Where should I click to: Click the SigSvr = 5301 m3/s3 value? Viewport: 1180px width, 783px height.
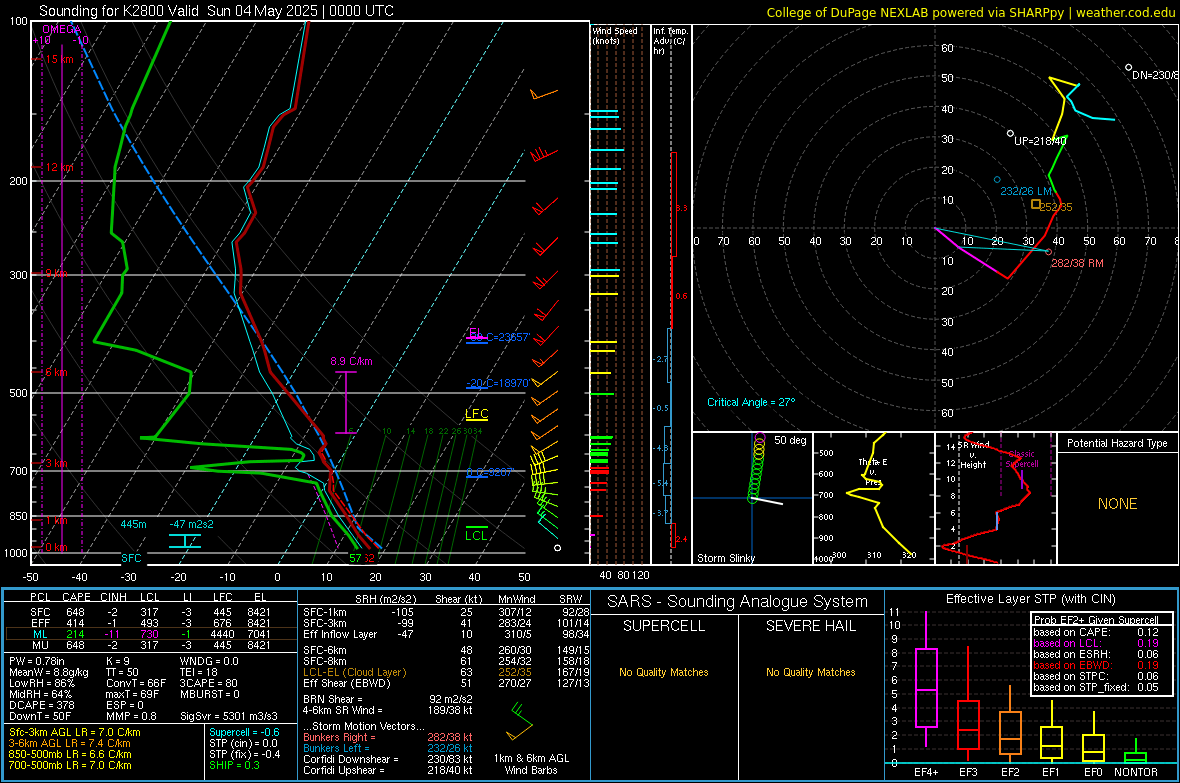point(229,716)
